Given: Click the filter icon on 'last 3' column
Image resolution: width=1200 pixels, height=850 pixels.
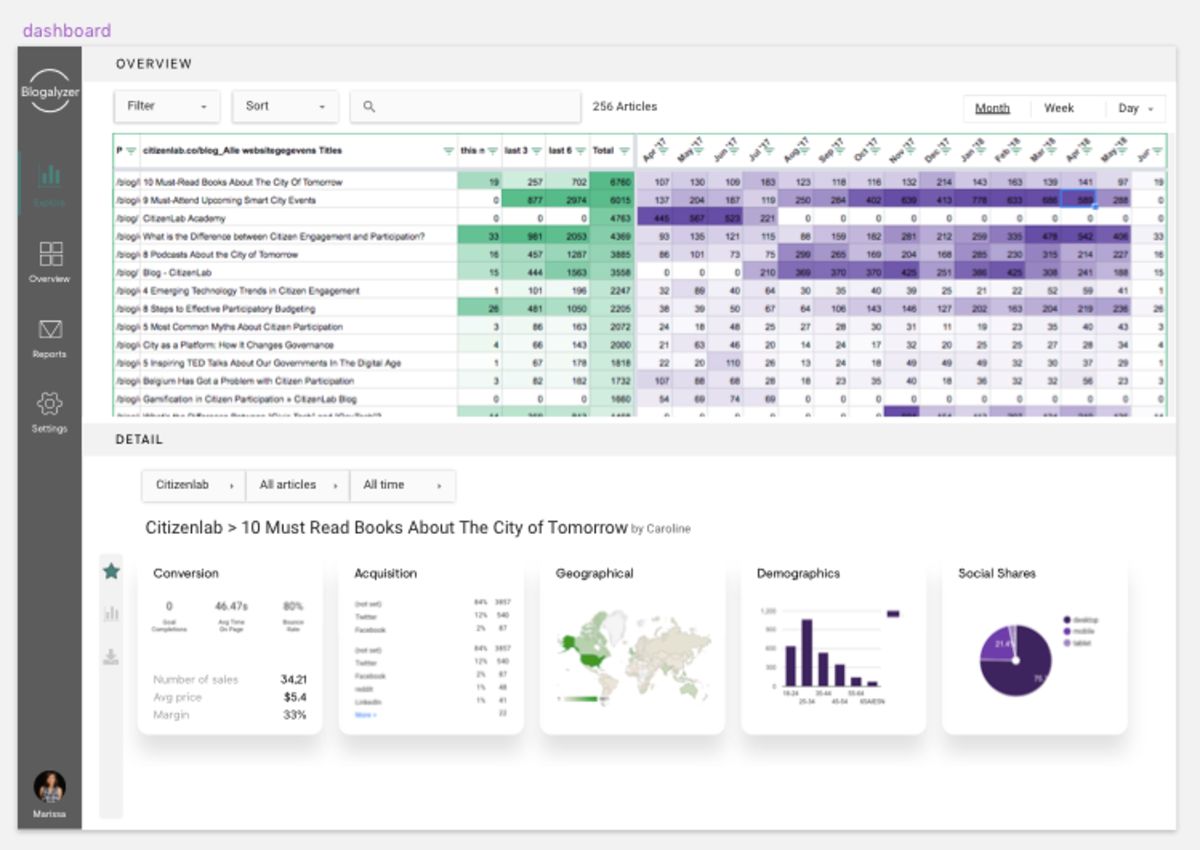Looking at the screenshot, I should click(x=537, y=151).
